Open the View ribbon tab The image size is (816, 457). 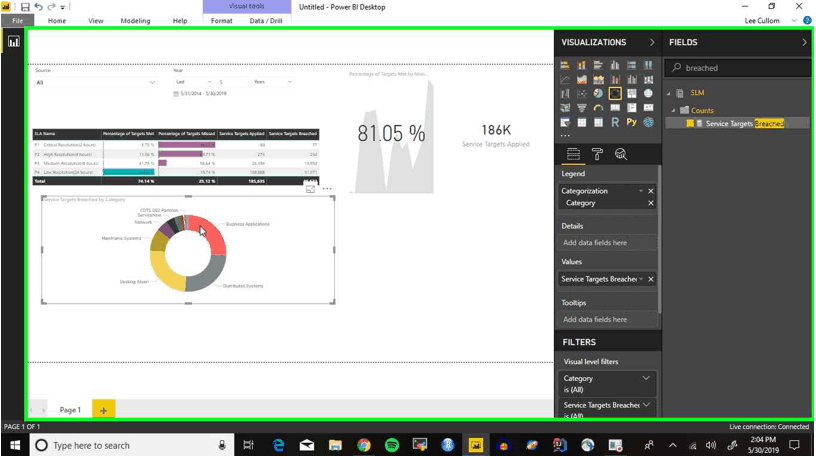point(96,21)
